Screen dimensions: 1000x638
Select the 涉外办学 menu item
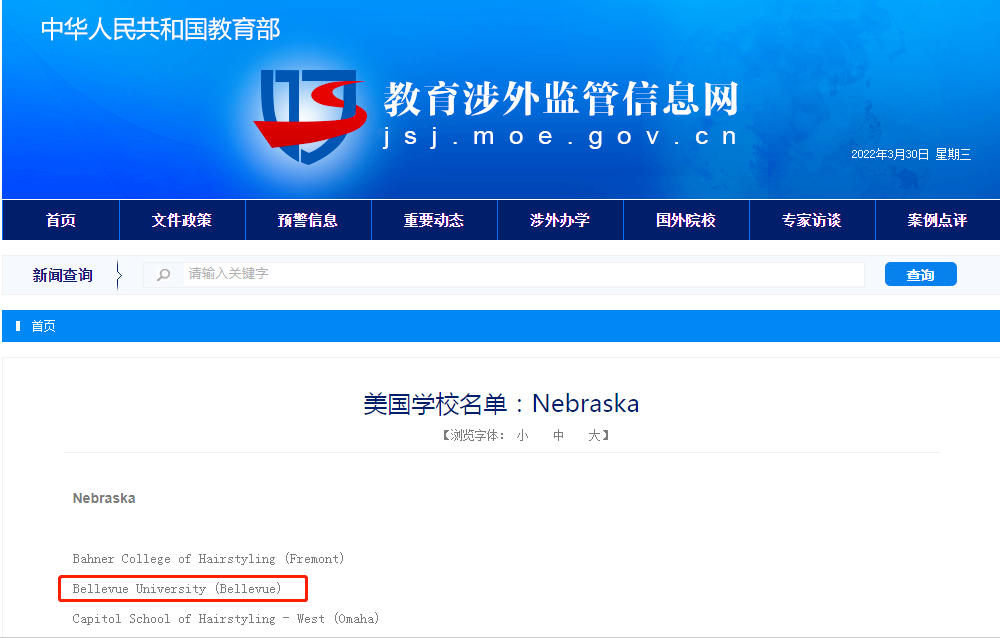tap(560, 220)
